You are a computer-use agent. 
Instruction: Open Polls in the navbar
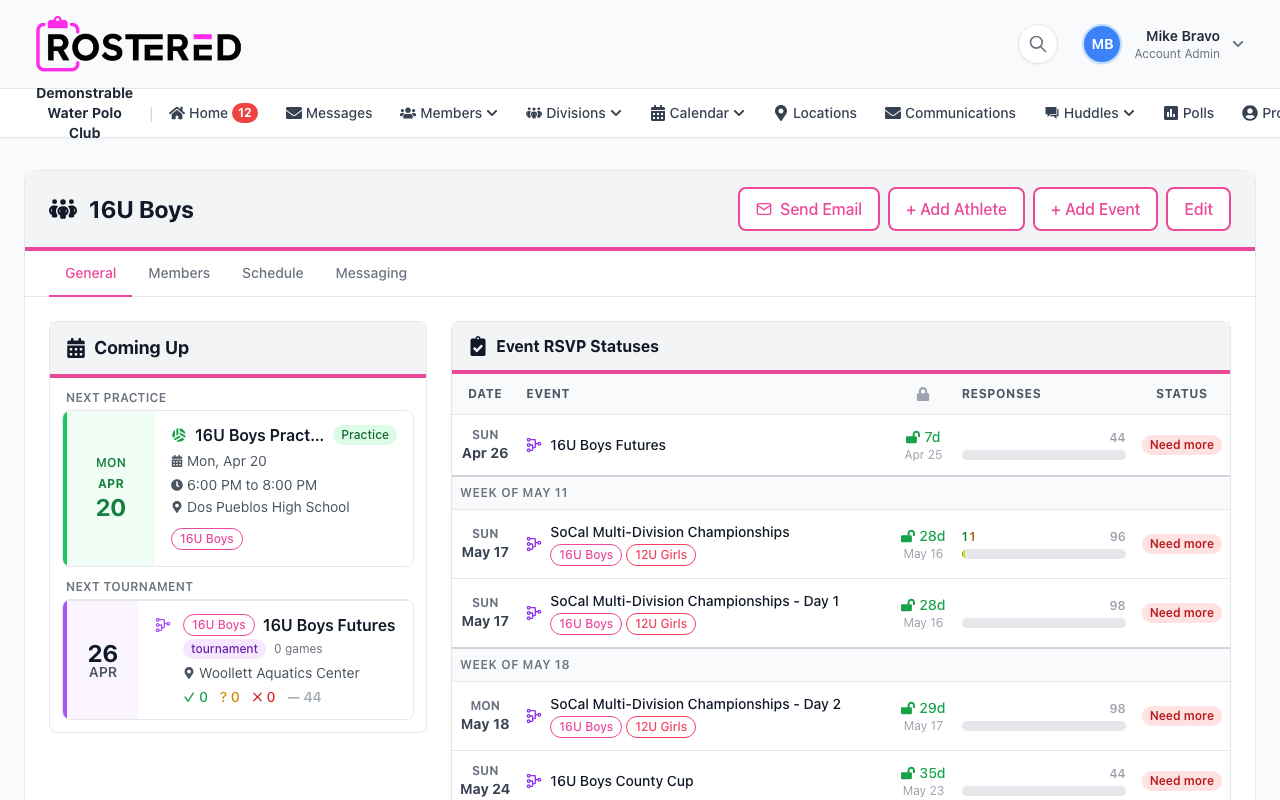pyautogui.click(x=1189, y=113)
